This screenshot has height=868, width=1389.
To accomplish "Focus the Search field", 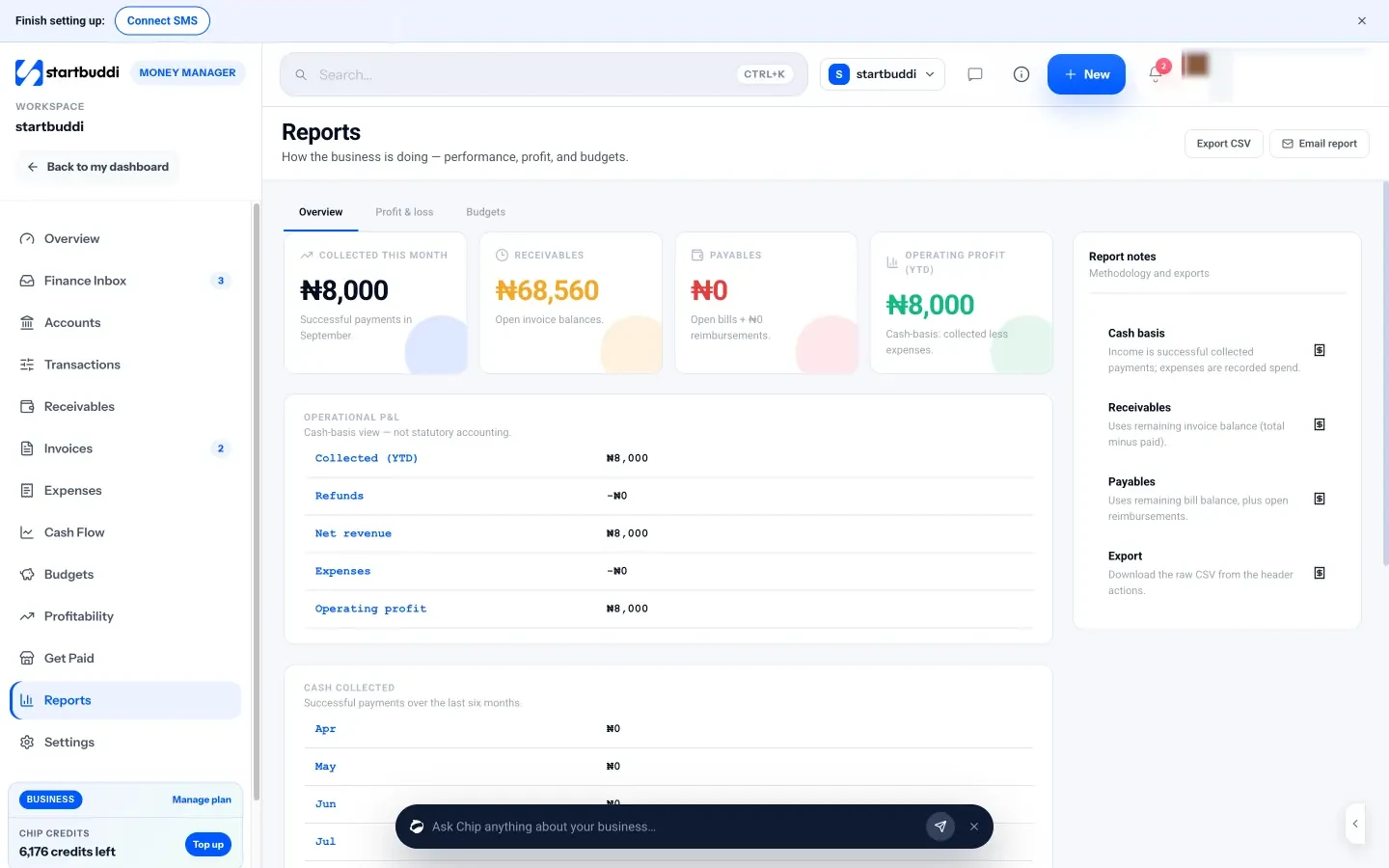I will tap(544, 74).
